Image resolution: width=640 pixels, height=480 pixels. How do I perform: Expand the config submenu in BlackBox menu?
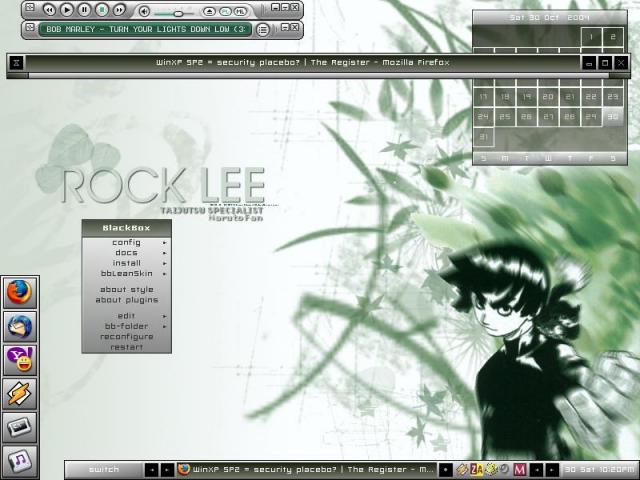pos(127,242)
